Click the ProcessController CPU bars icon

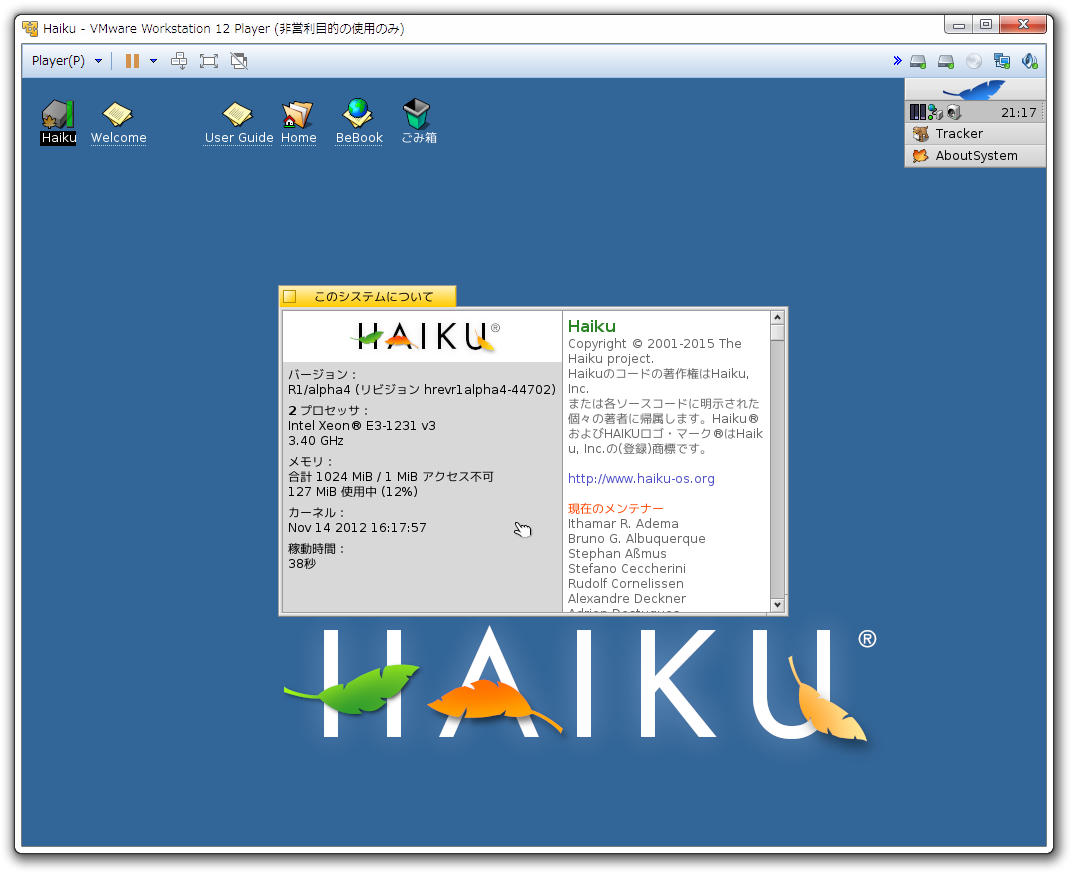click(917, 112)
